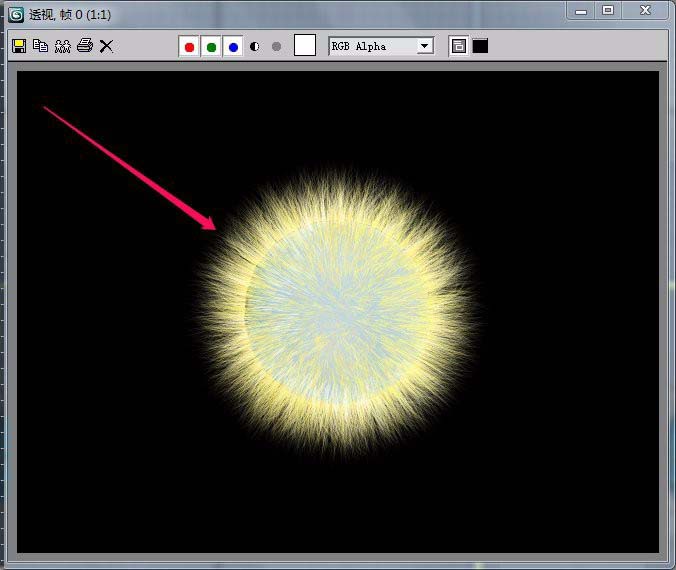Toggle the red channel display
The image size is (676, 570).
189,47
